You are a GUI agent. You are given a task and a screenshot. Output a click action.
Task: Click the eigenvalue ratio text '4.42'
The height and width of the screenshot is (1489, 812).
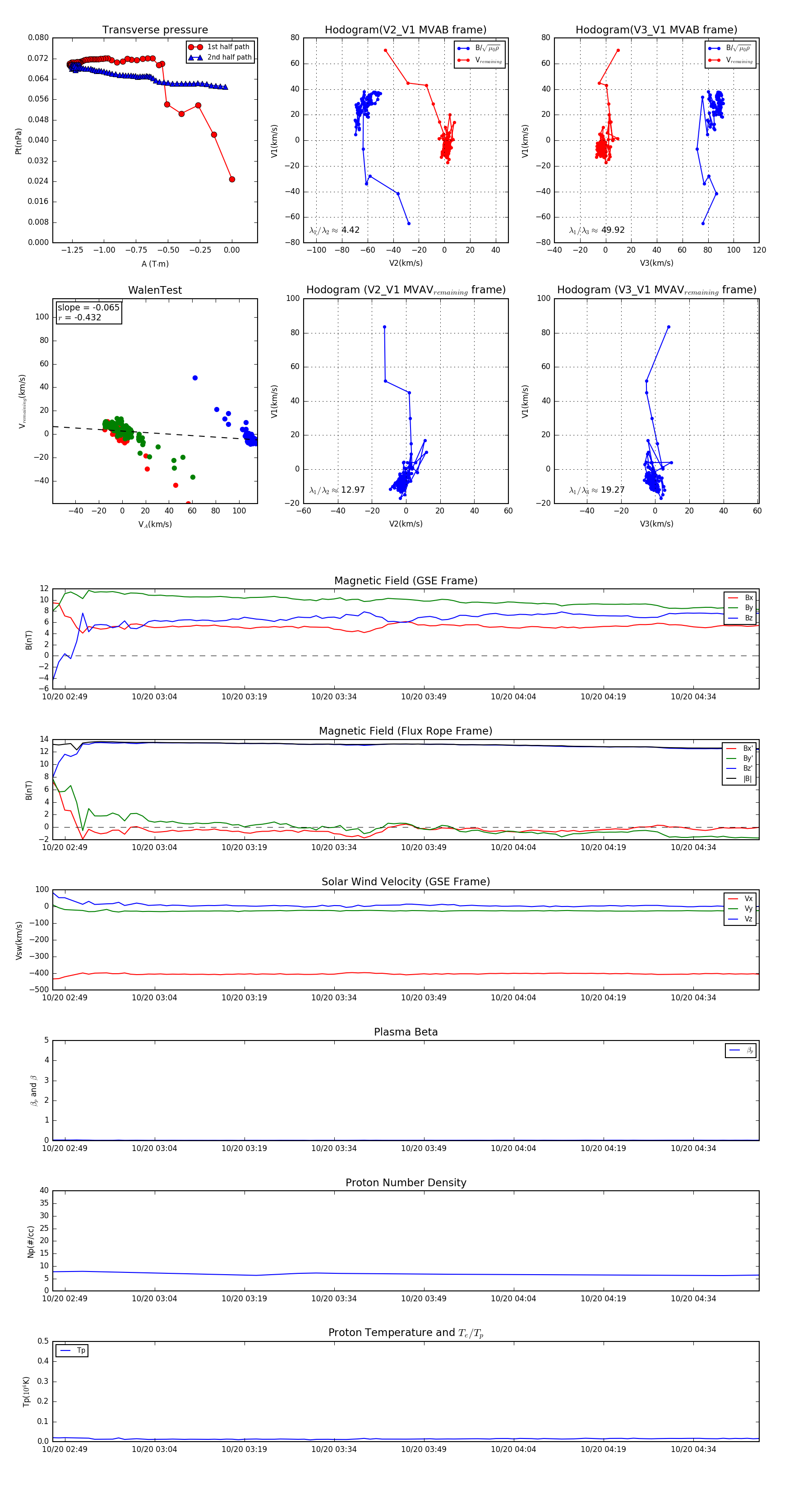(x=350, y=230)
